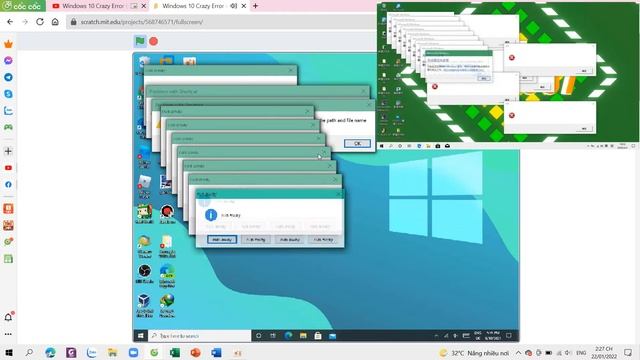Click the picture-in-picture video overlay
Screen dimensions: 640x360
point(507,76)
